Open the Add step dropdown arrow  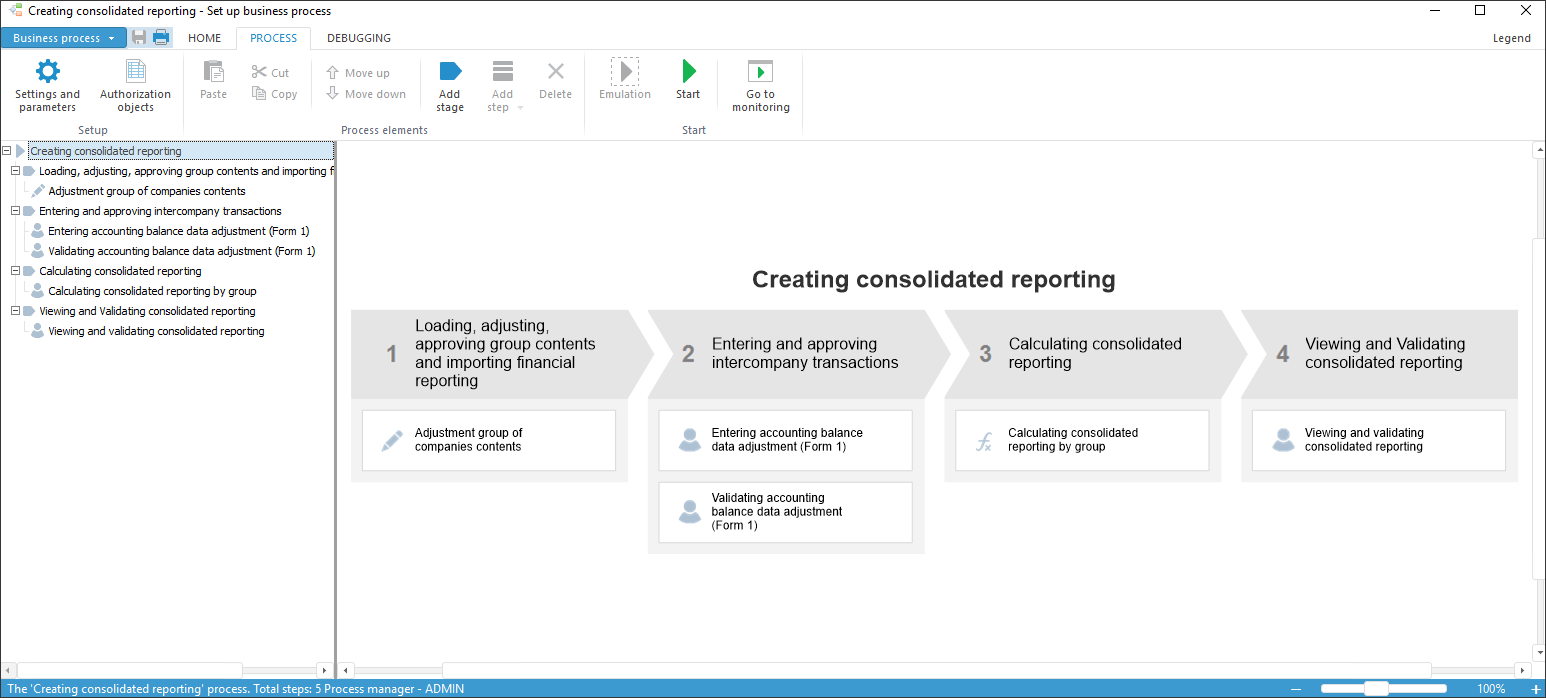coord(521,108)
